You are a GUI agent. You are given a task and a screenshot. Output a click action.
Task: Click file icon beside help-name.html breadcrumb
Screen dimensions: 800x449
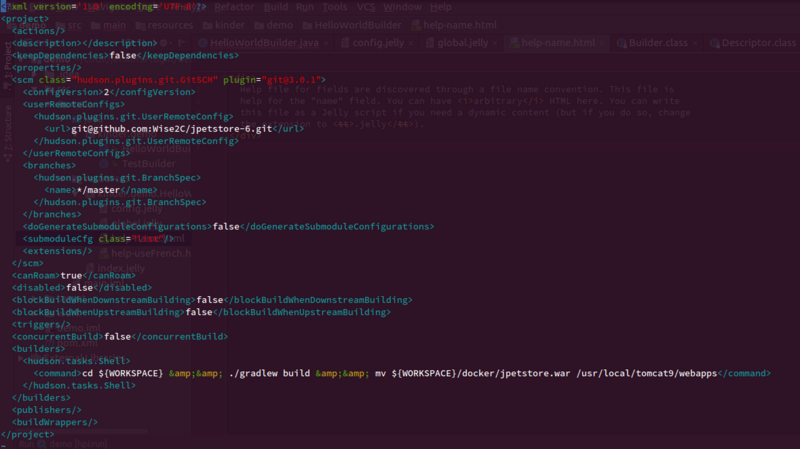(416, 26)
